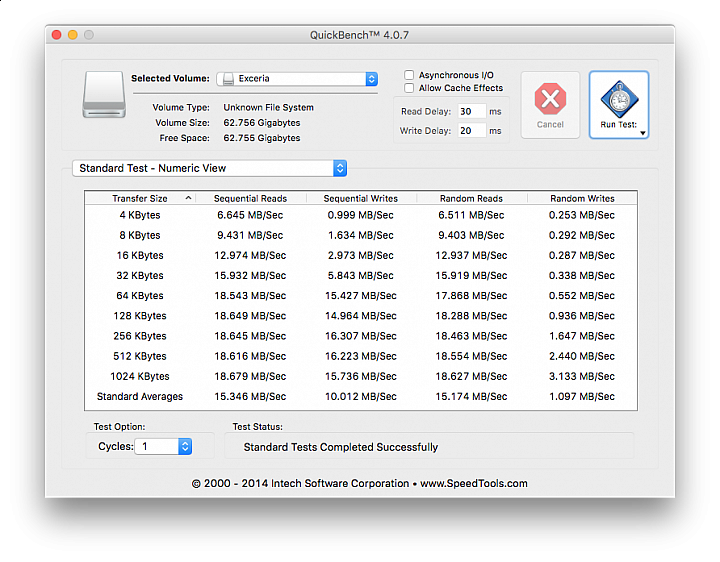Select the 16 KBytes row label

pyautogui.click(x=140, y=255)
